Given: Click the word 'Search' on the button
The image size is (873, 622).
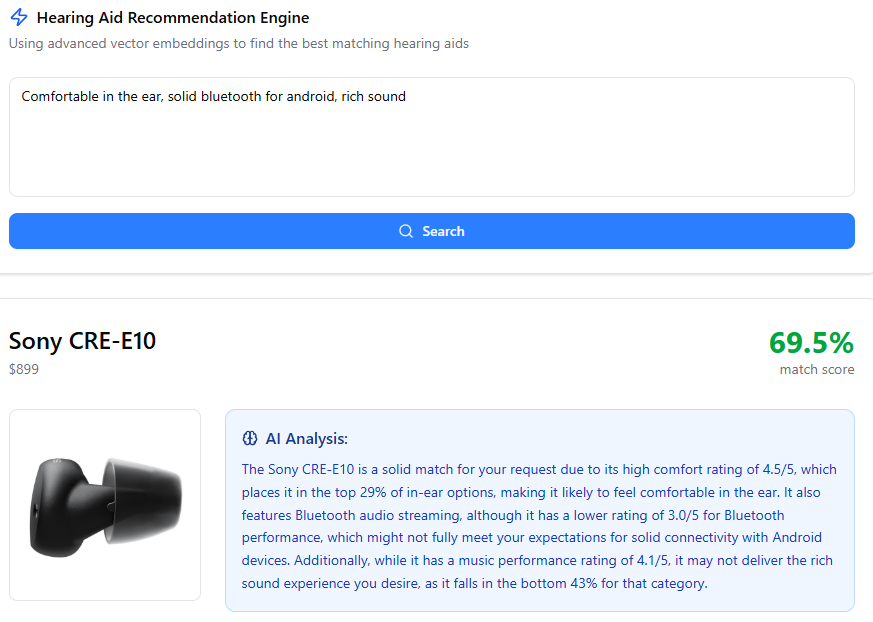Looking at the screenshot, I should click(x=443, y=231).
